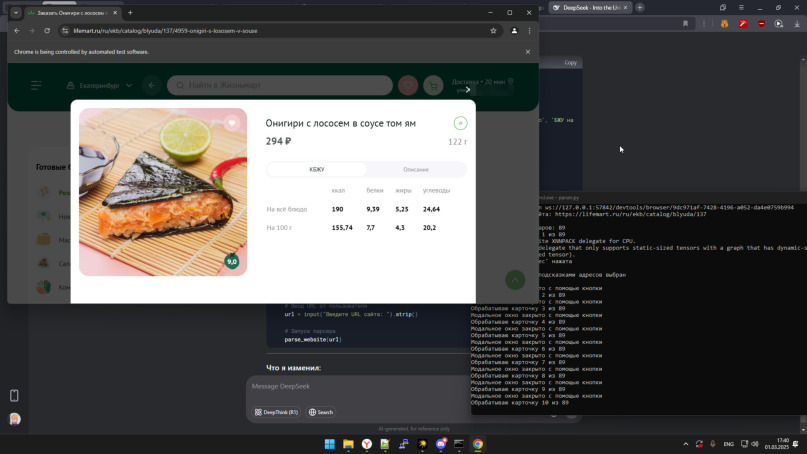Open the media play extension icon

(x=779, y=24)
